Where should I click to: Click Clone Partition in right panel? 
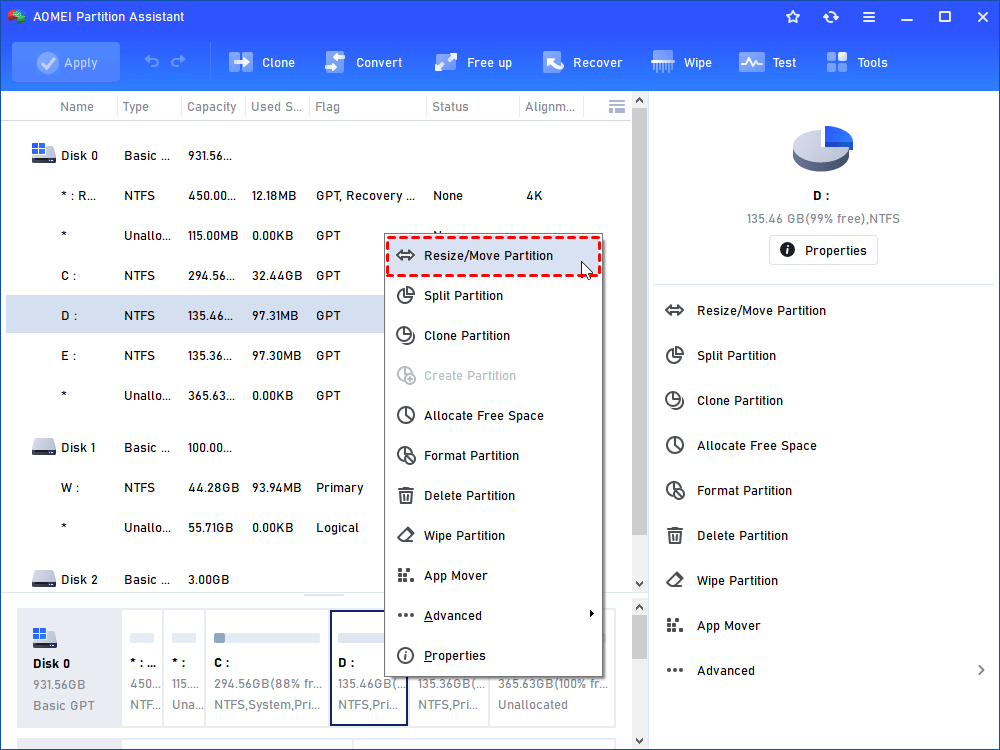(x=724, y=401)
